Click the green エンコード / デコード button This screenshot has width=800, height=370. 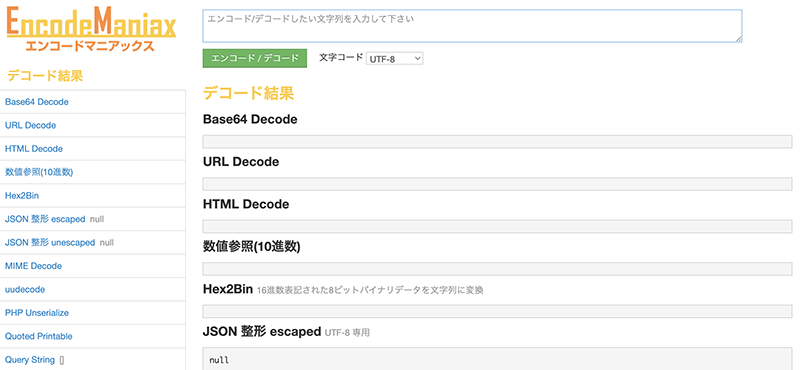(x=255, y=58)
